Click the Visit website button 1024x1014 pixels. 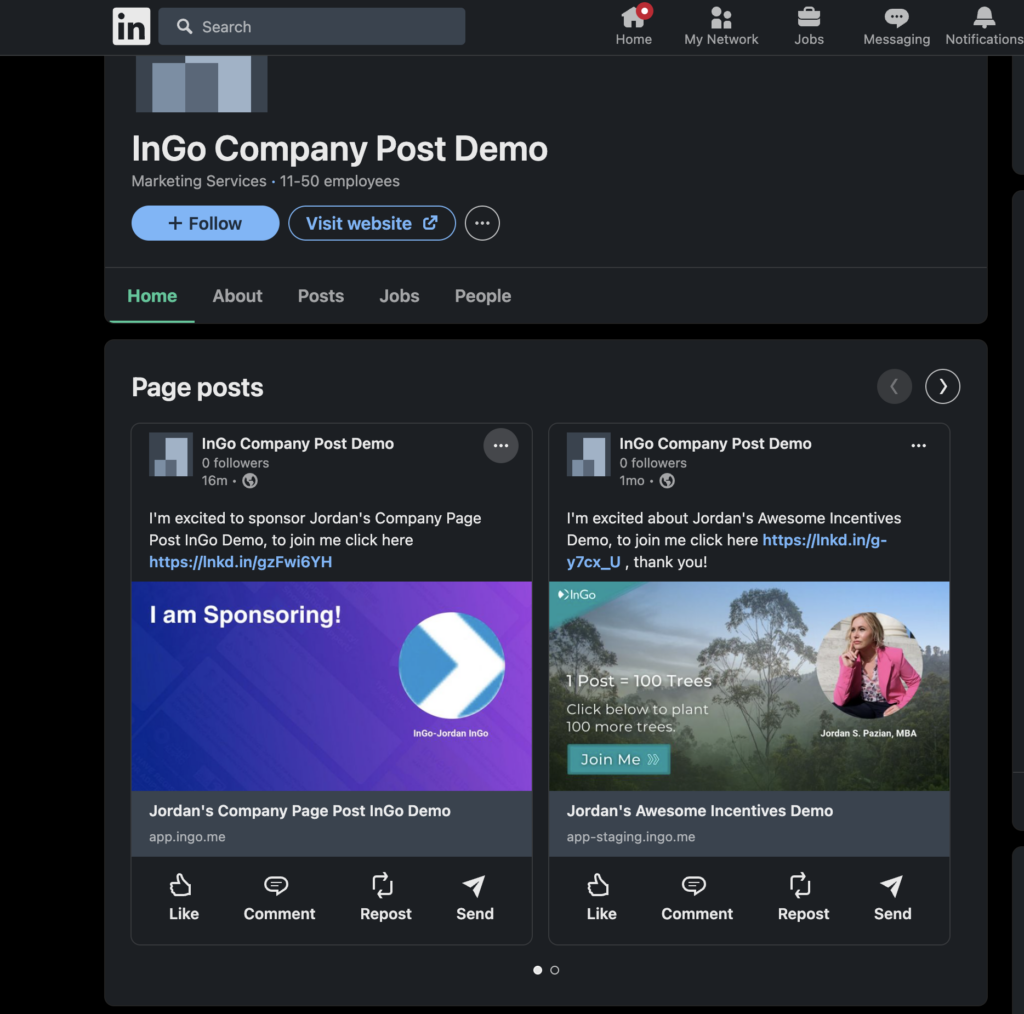coord(372,223)
